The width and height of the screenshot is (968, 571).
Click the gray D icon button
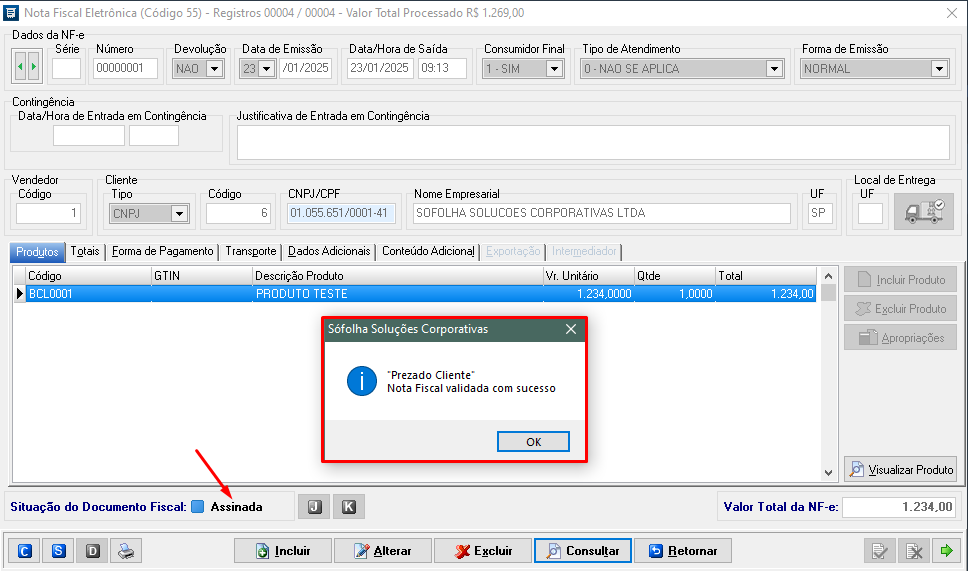click(93, 550)
